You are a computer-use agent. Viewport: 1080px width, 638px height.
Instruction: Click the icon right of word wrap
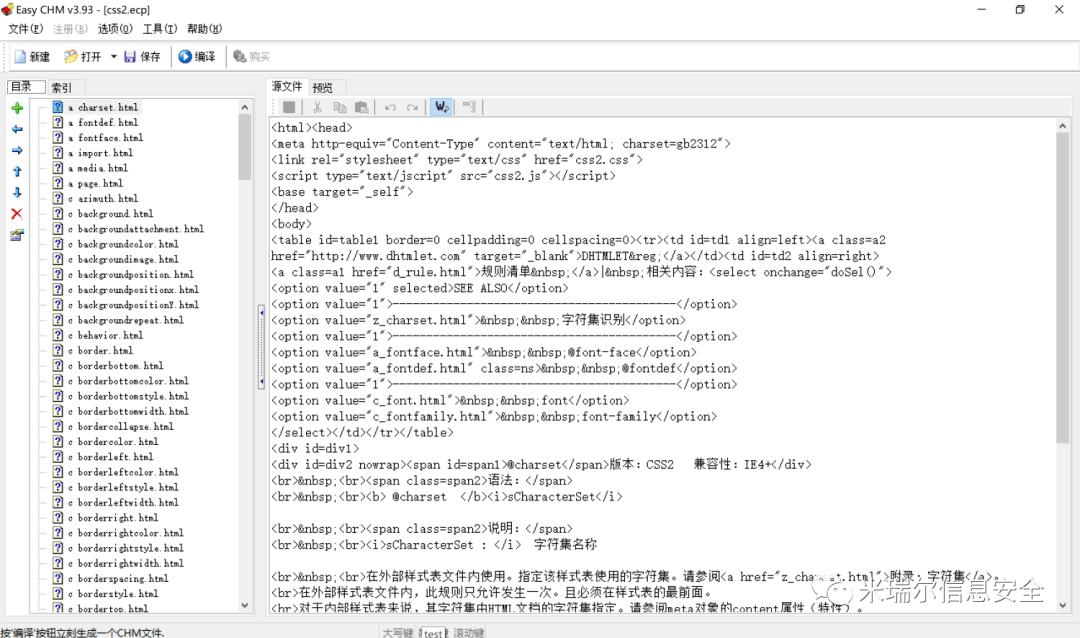469,107
